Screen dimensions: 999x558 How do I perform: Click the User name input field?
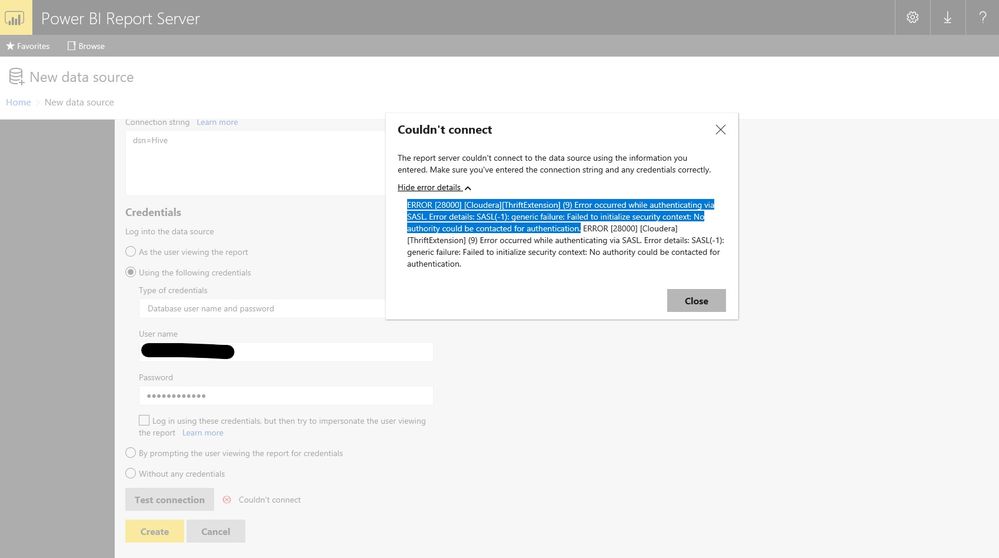pyautogui.click(x=286, y=352)
